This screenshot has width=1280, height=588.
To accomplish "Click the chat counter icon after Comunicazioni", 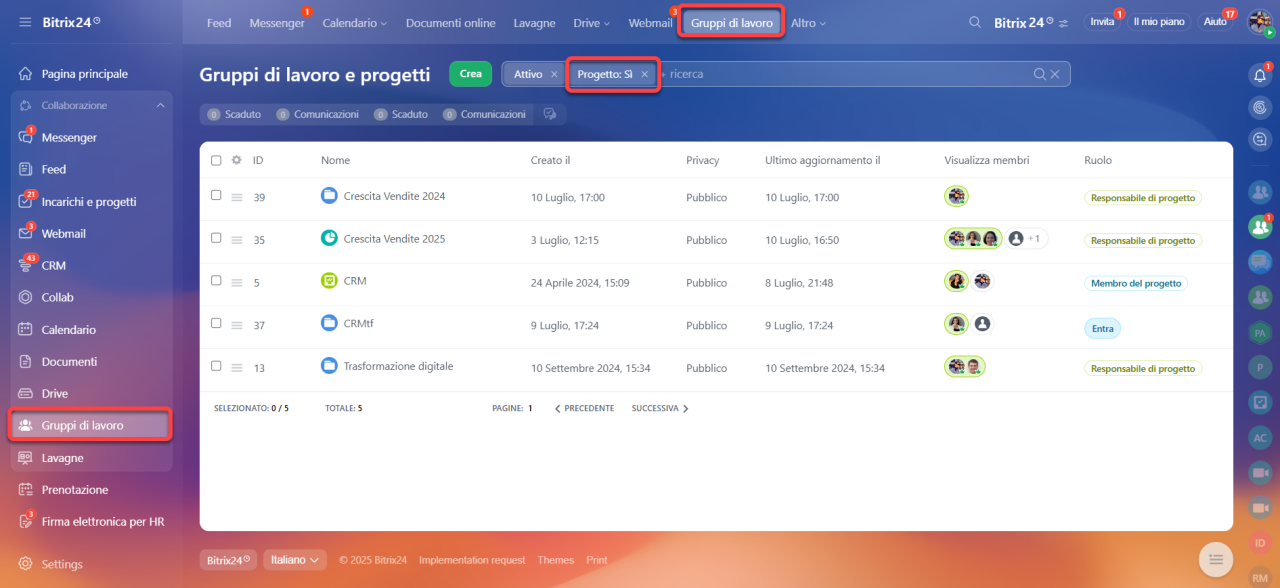I will tap(549, 115).
